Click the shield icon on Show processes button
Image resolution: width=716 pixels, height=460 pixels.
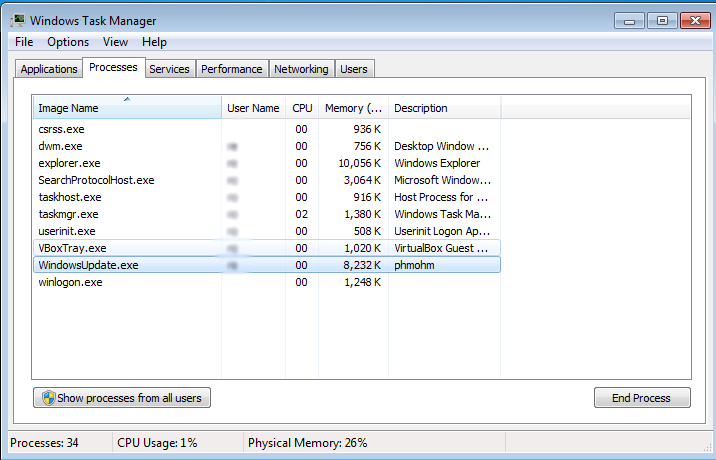coord(48,397)
